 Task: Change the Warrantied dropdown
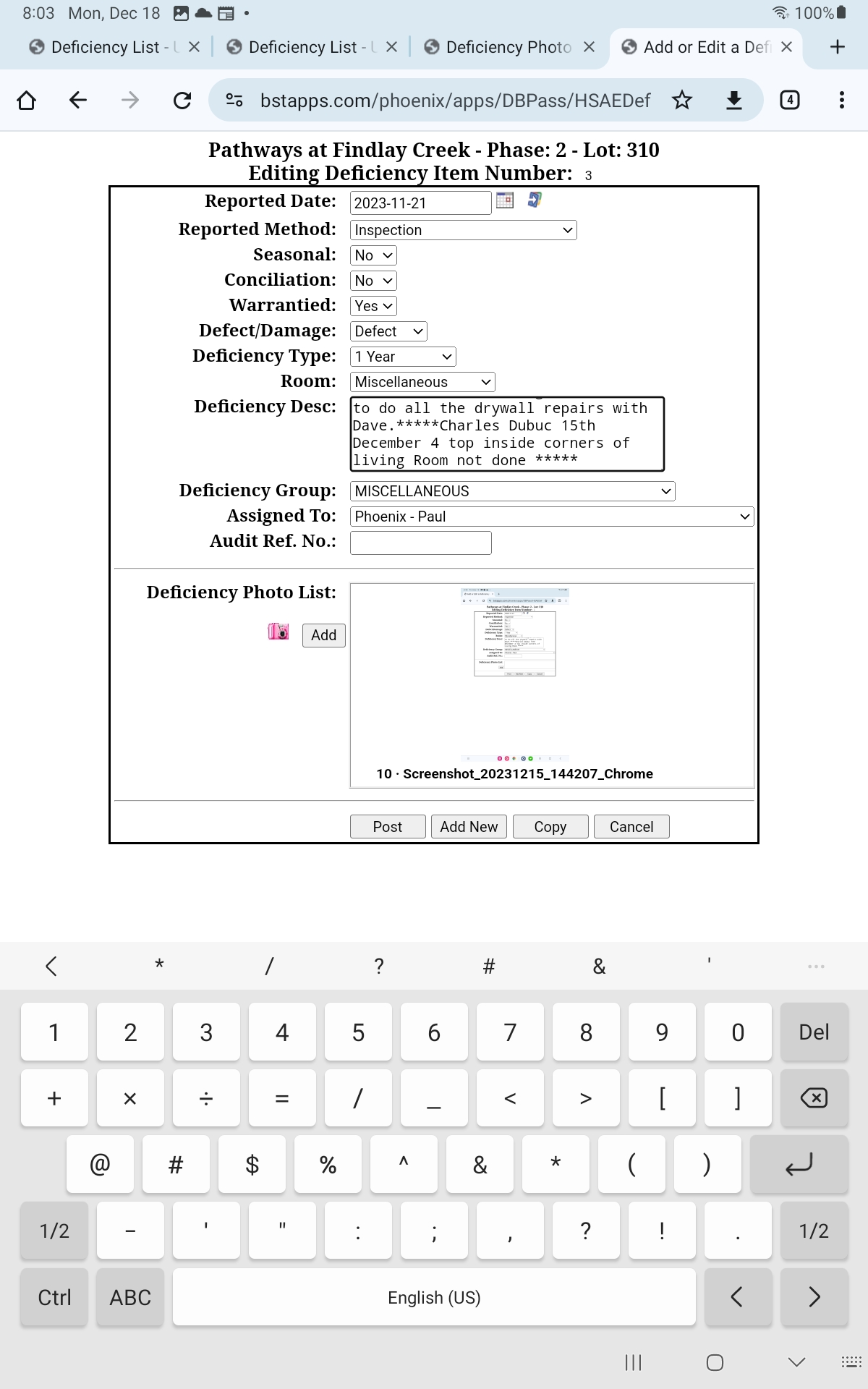click(373, 306)
